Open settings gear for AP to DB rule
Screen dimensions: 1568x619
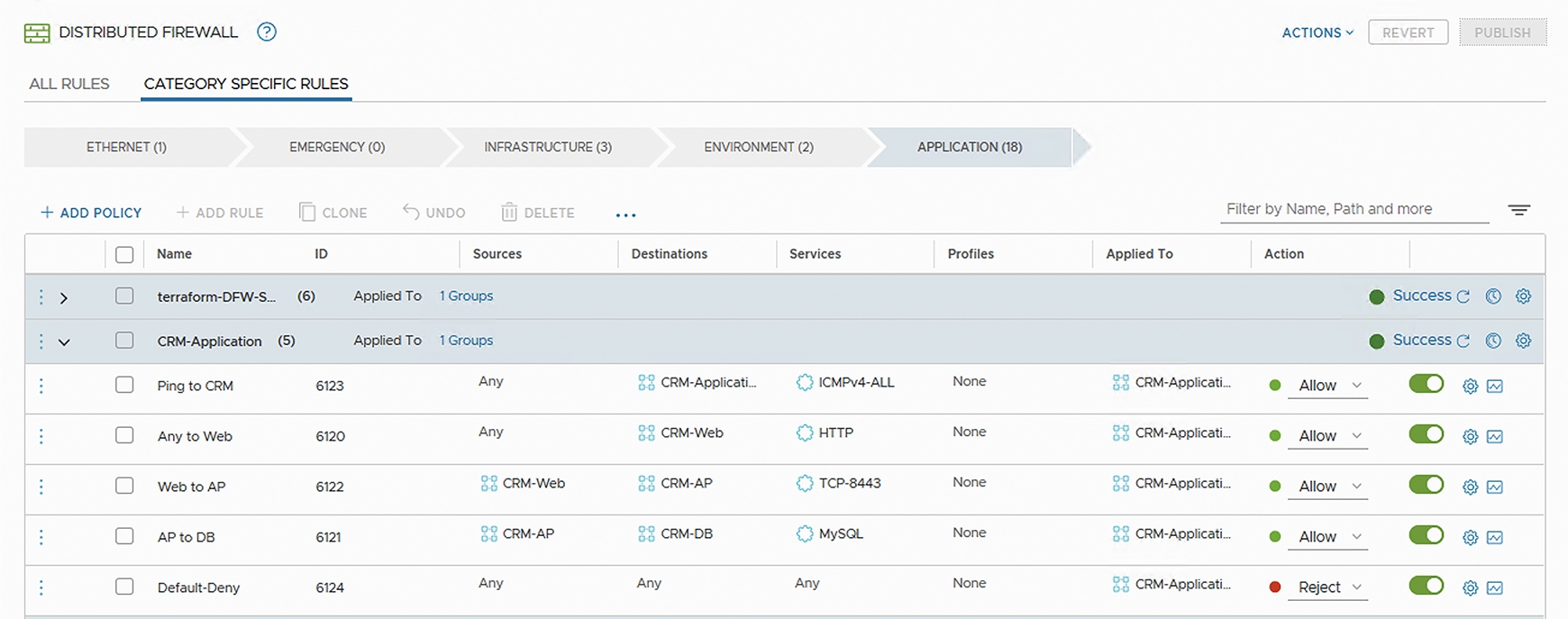[x=1470, y=538]
